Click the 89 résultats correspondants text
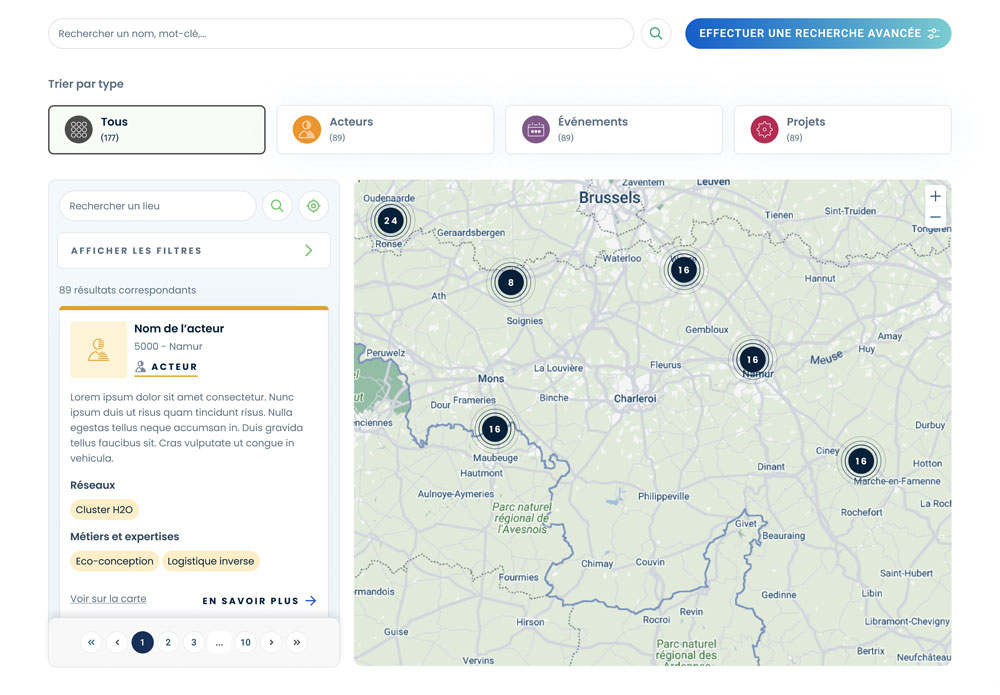1000x695 pixels. (x=128, y=290)
